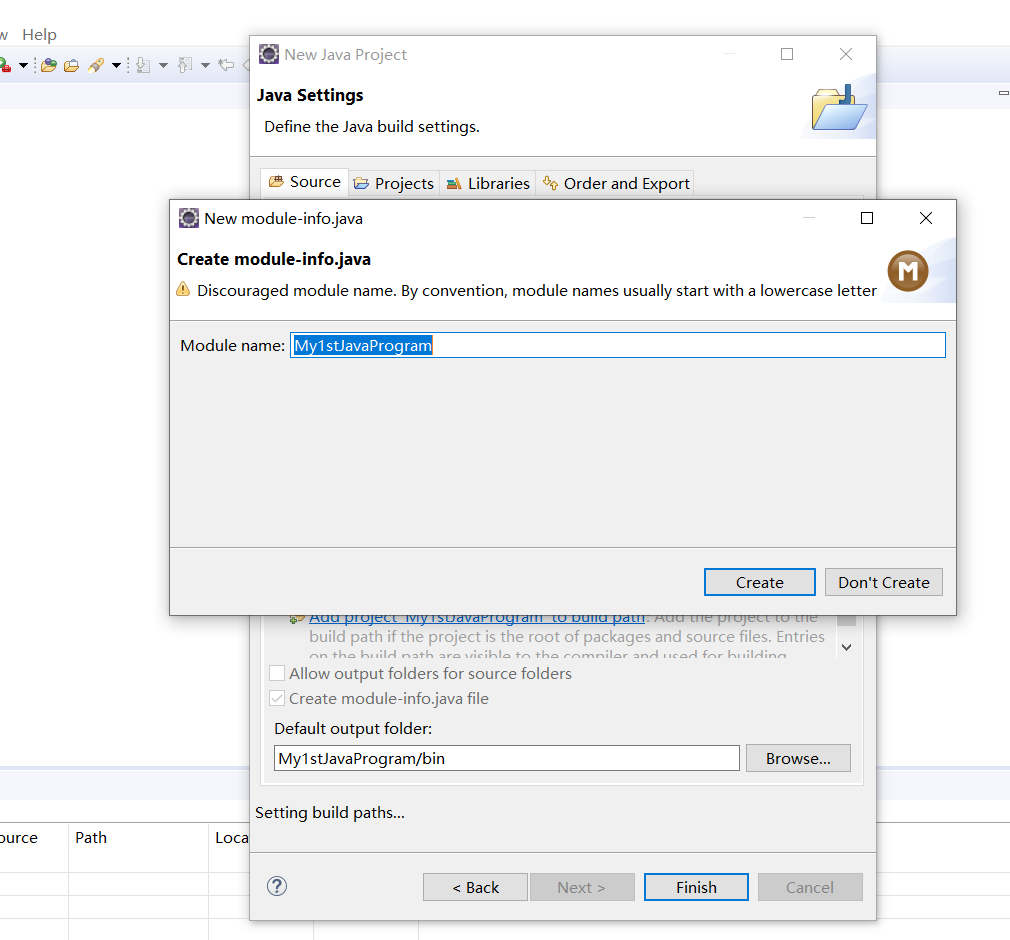Click the Previous Annotation toolbar icon
This screenshot has width=1010, height=940.
tap(186, 65)
